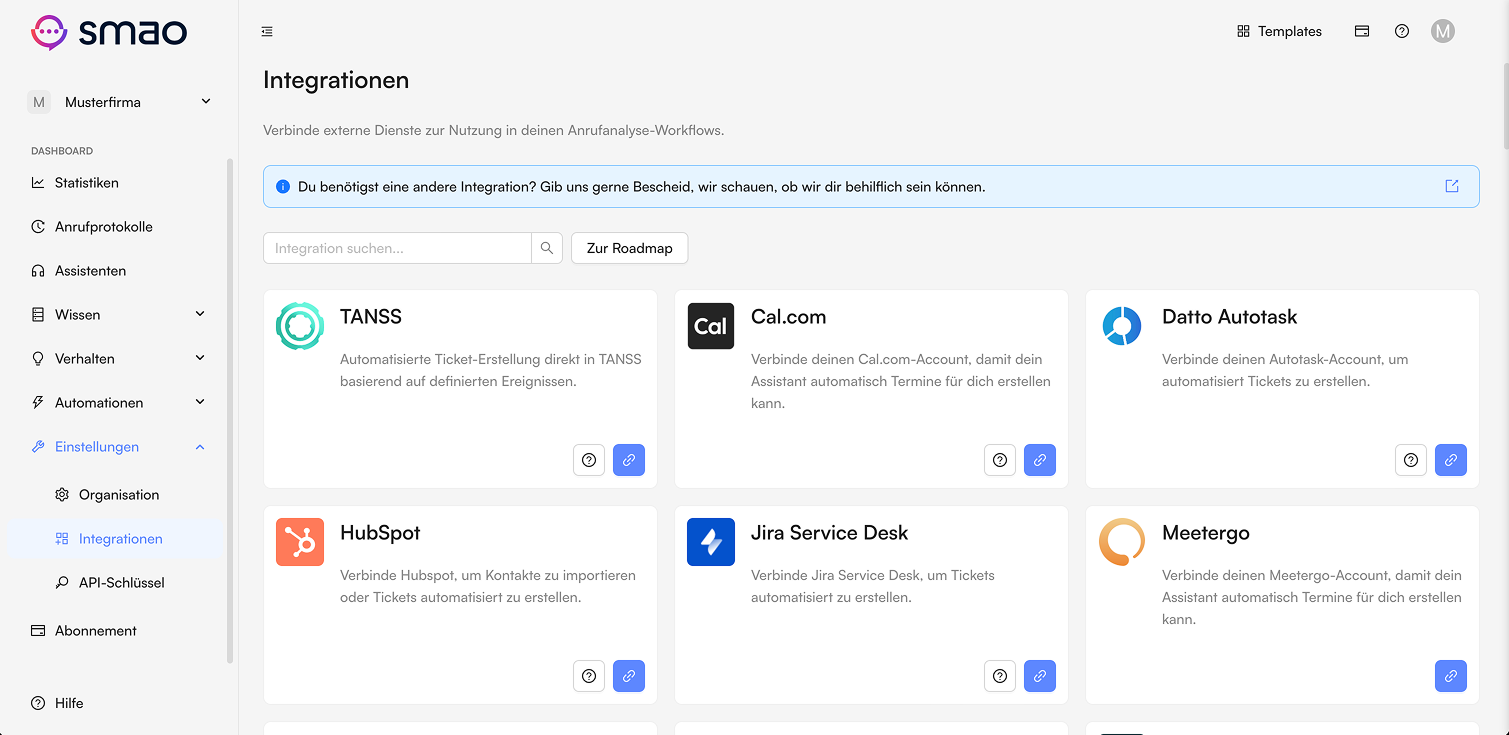Open the Organisation settings item
1509x735 pixels.
(x=119, y=495)
